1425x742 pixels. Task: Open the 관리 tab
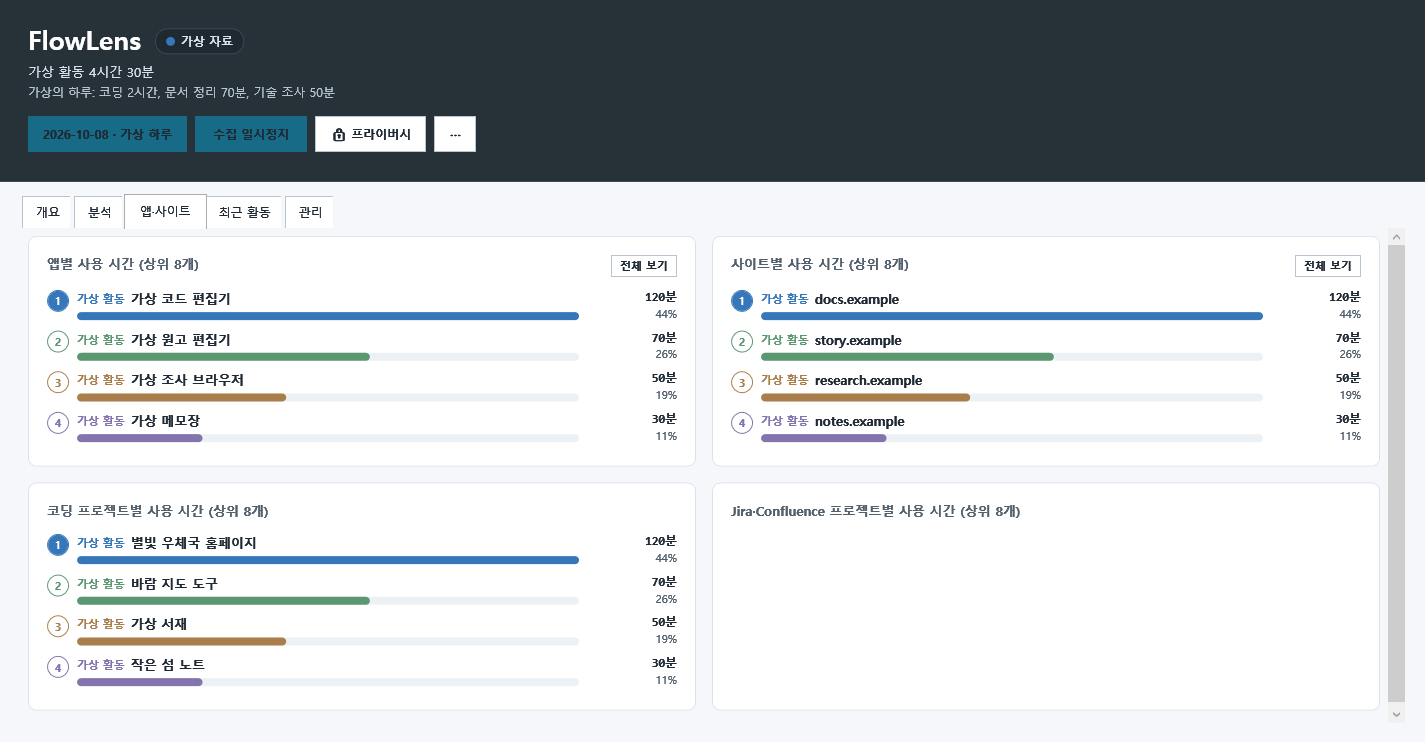(x=310, y=212)
